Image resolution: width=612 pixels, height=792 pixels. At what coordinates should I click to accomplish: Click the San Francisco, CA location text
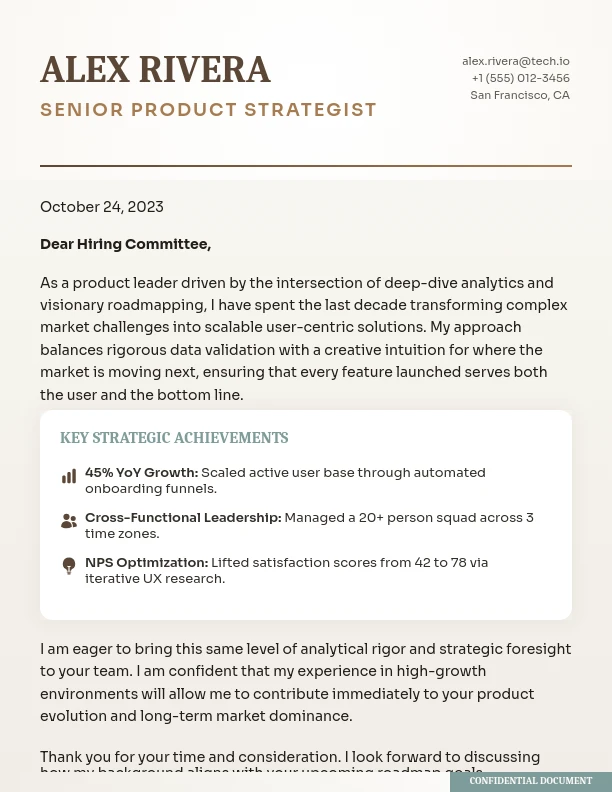pos(519,95)
